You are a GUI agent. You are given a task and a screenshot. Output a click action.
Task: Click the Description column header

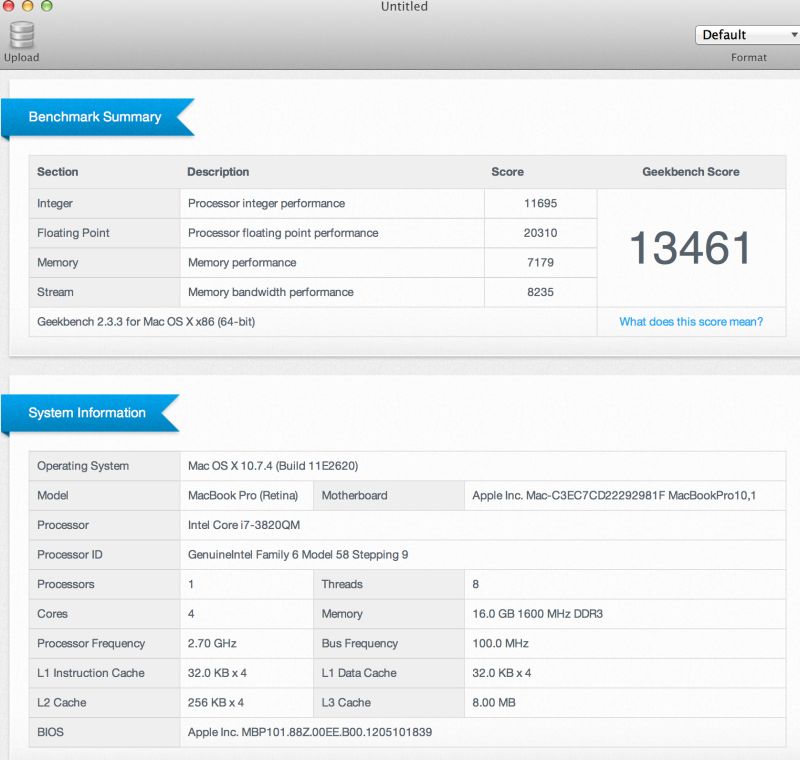[x=218, y=172]
